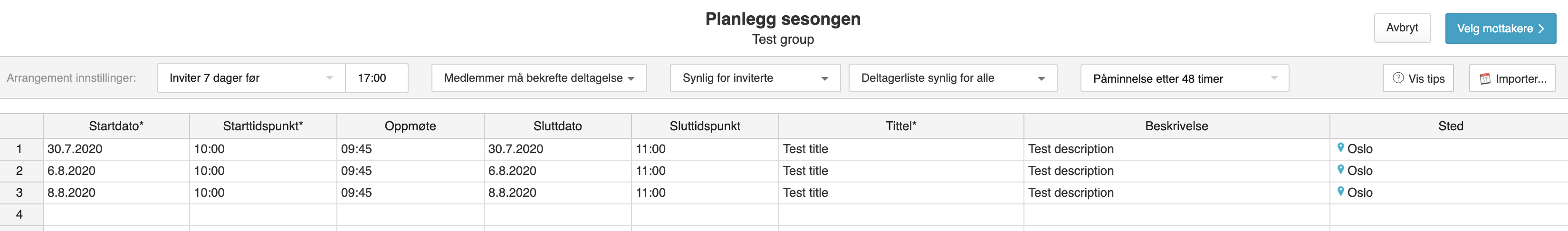Expand Medlemmer må bekrefte deltagelse dropdown
Image resolution: width=1568 pixels, height=231 pixels.
539,78
